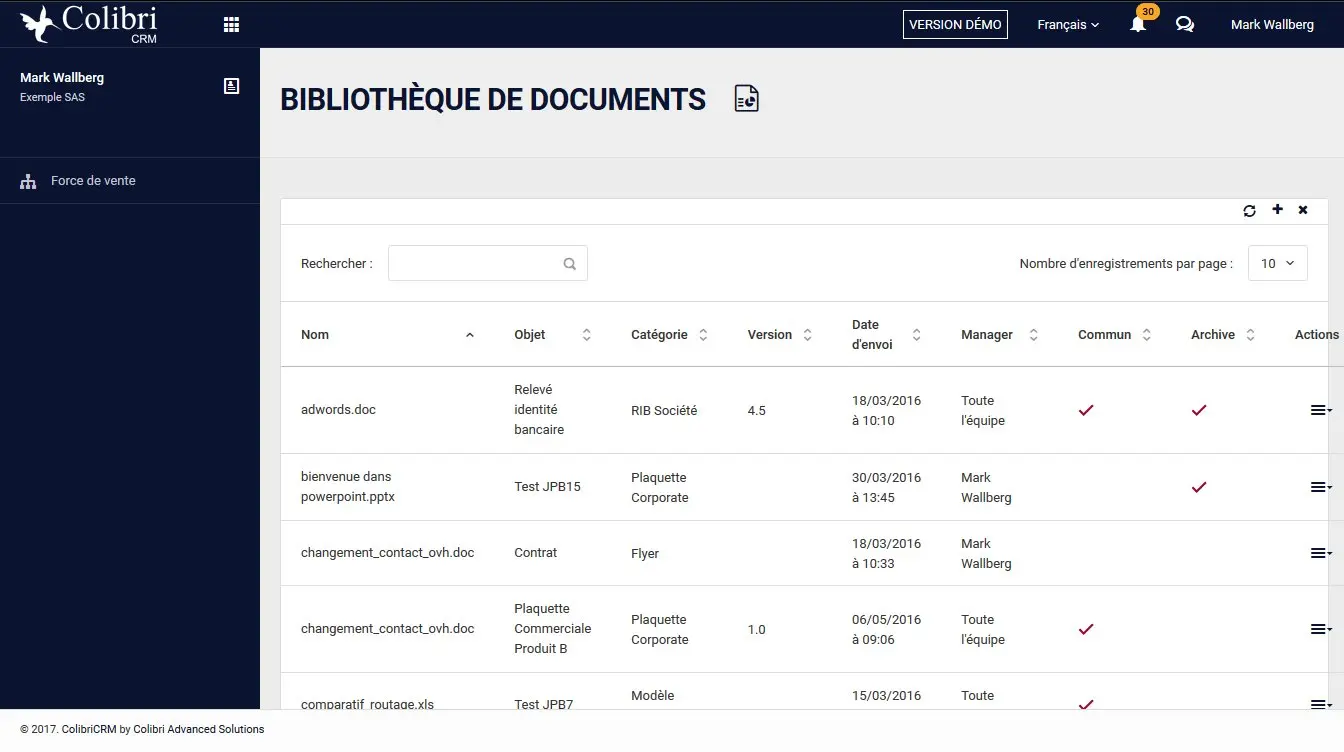The width and height of the screenshot is (1344, 752).
Task: Open actions menu for adwords.doc row
Action: pos(1320,410)
